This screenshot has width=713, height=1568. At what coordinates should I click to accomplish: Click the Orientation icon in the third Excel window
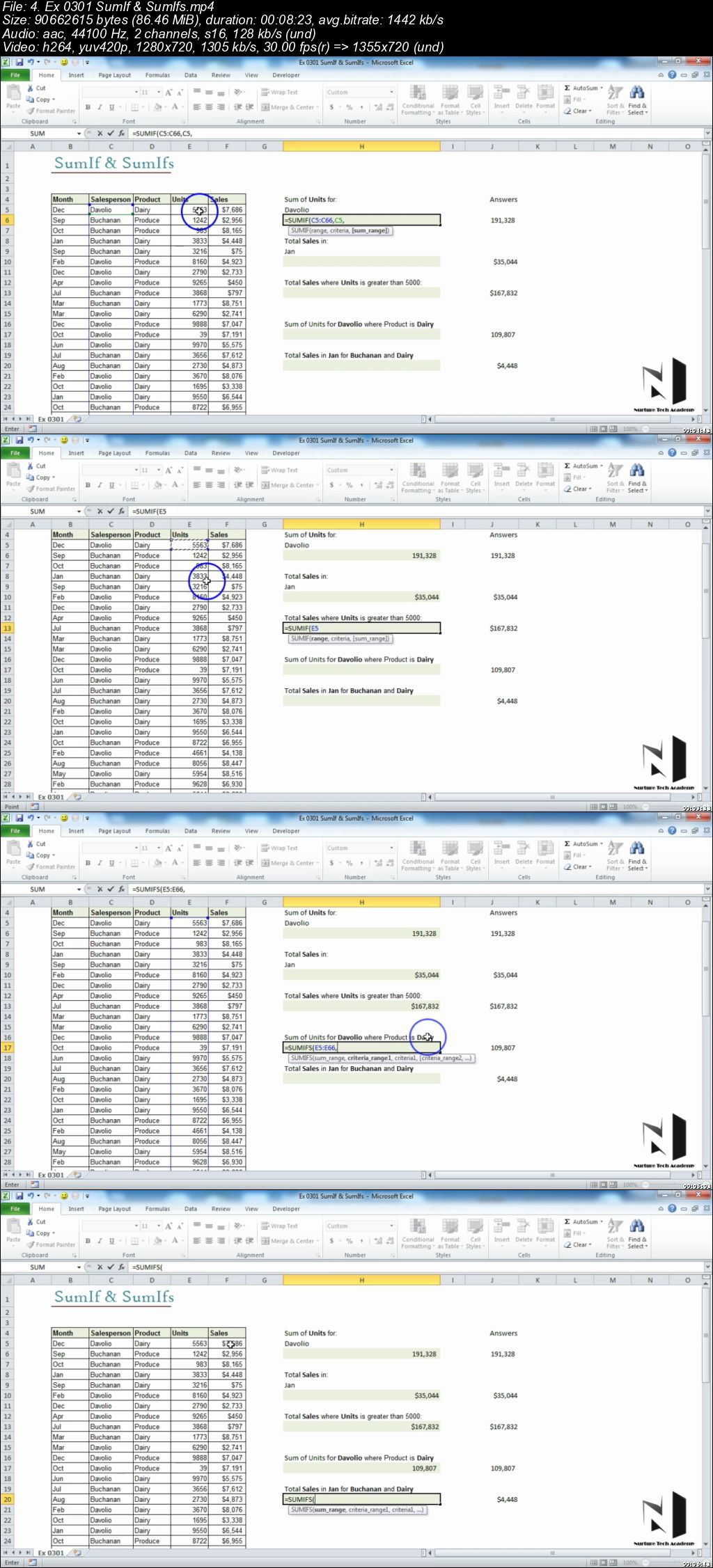point(239,848)
